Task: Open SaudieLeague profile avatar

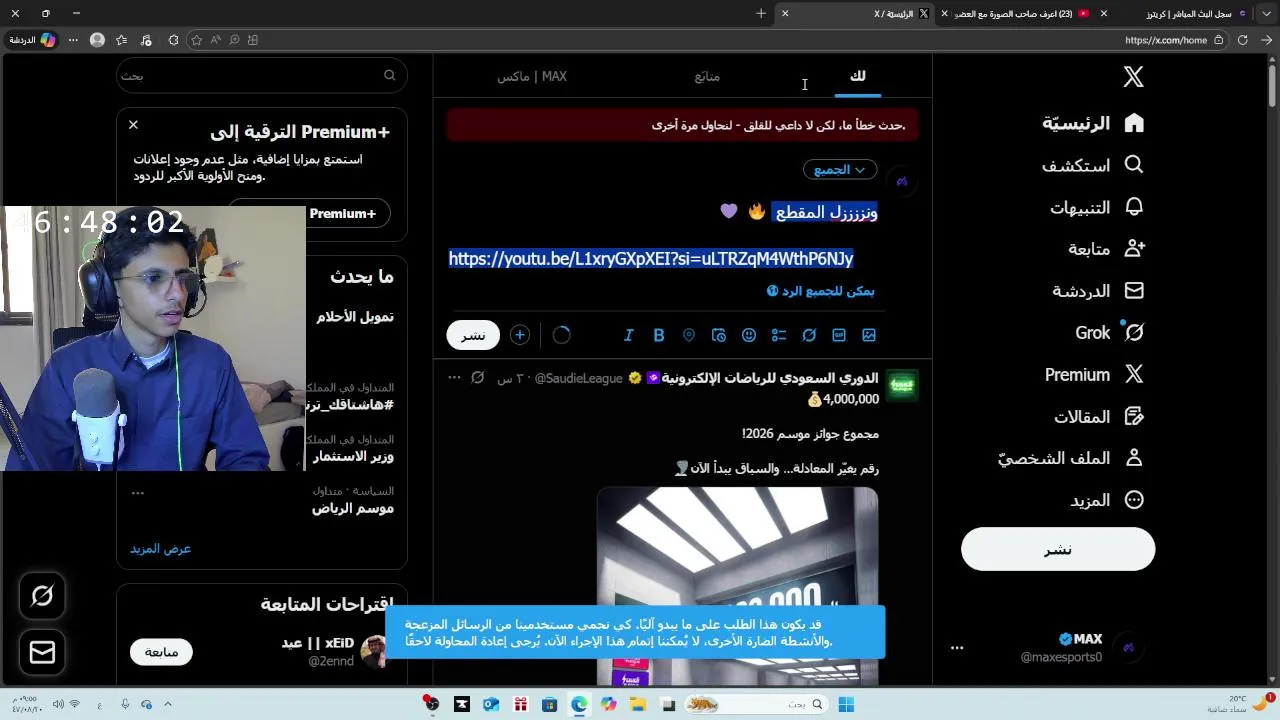Action: [903, 386]
